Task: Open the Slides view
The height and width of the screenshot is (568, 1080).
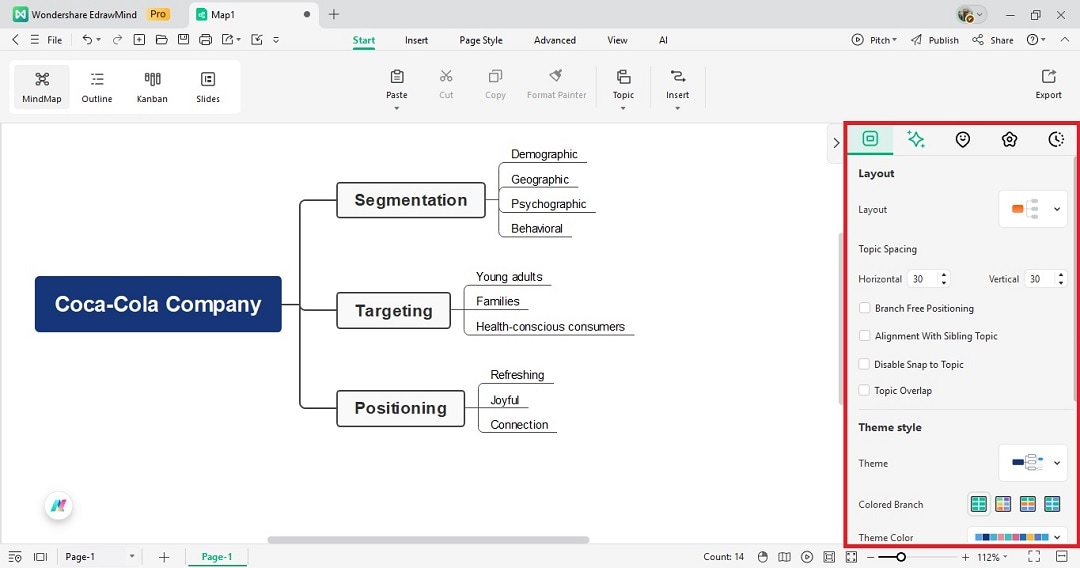Action: (x=207, y=87)
